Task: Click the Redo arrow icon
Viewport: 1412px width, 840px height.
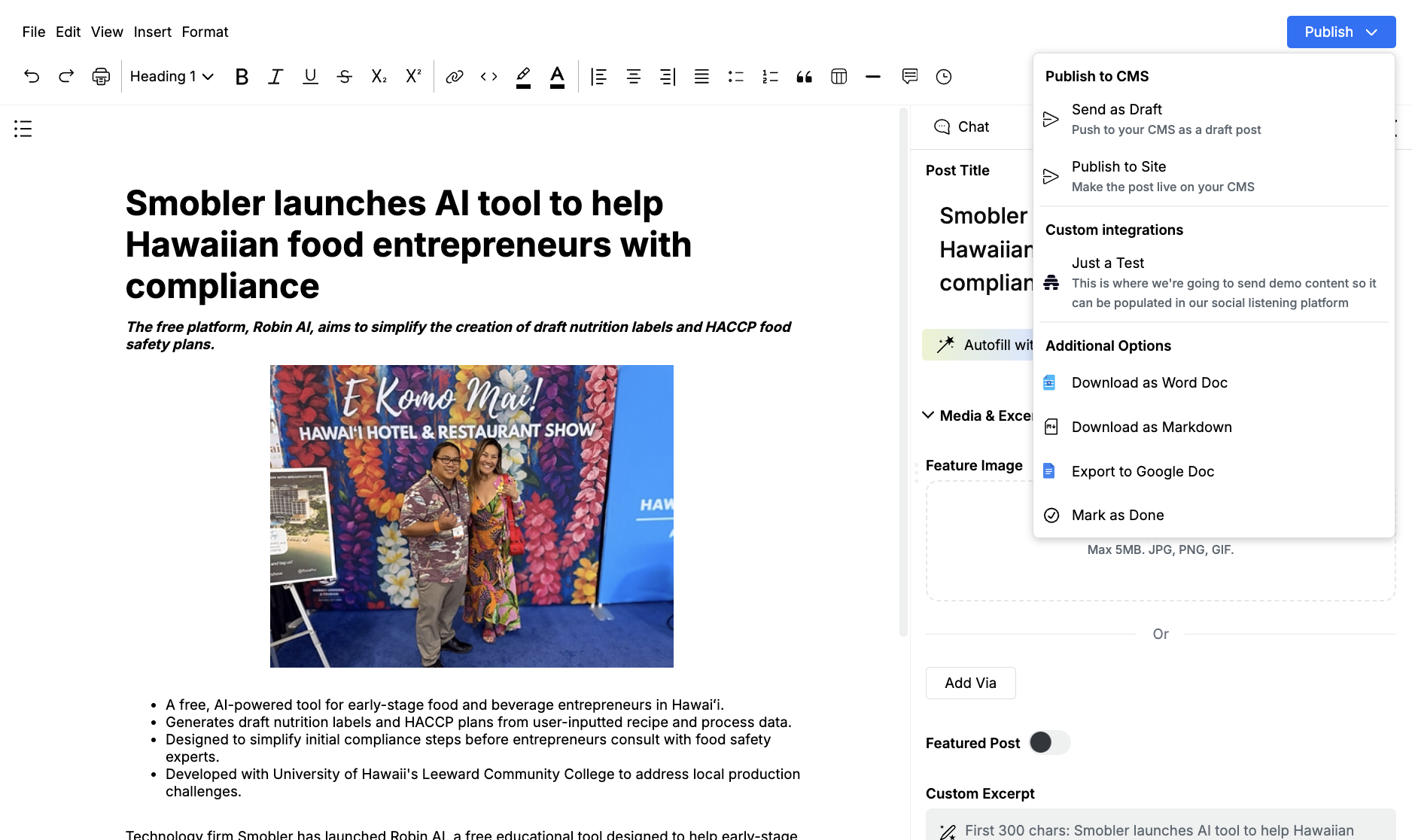Action: coord(66,76)
